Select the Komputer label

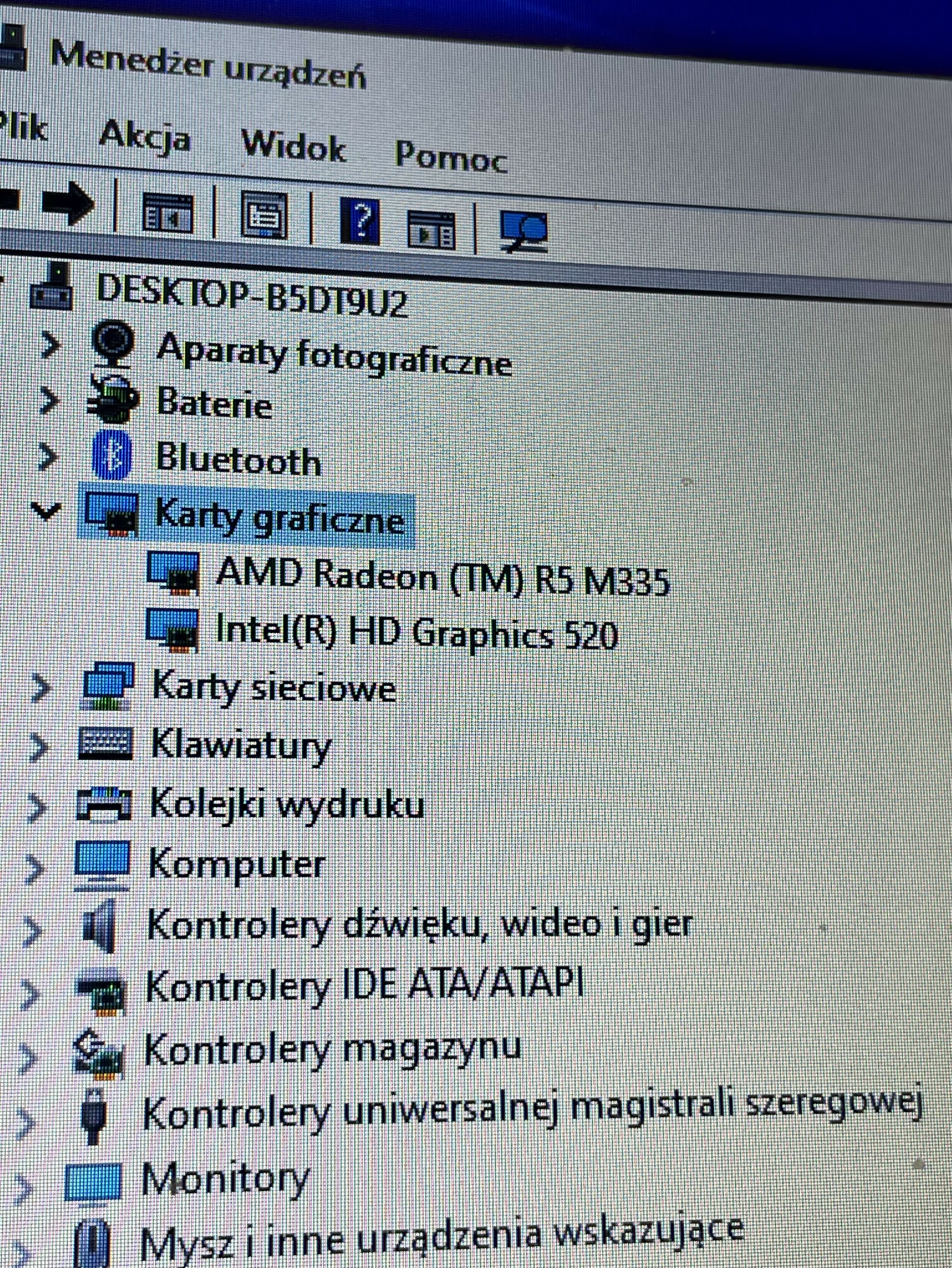click(x=237, y=864)
